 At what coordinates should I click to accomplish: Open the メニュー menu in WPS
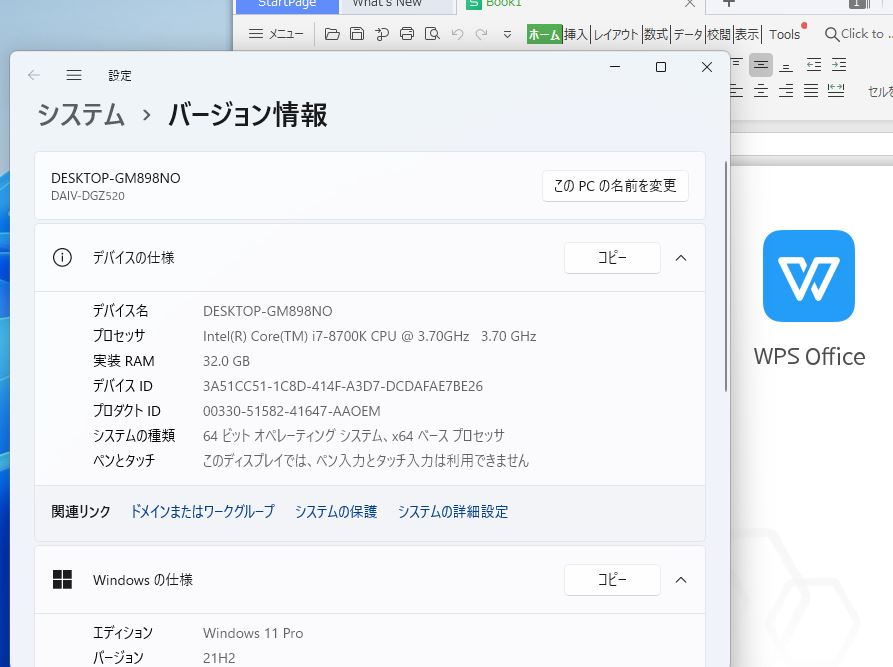click(x=276, y=34)
